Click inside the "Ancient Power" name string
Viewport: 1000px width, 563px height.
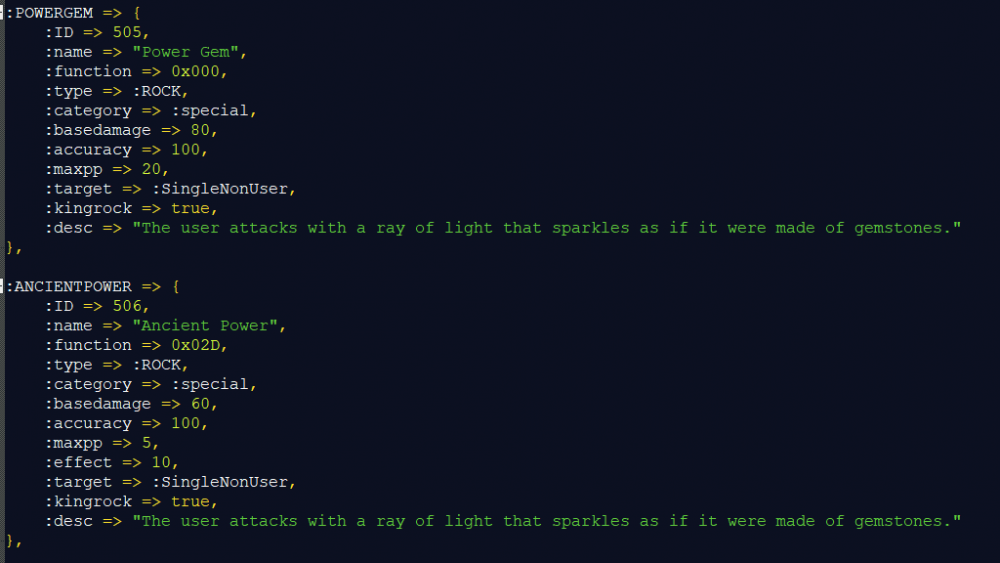click(205, 326)
